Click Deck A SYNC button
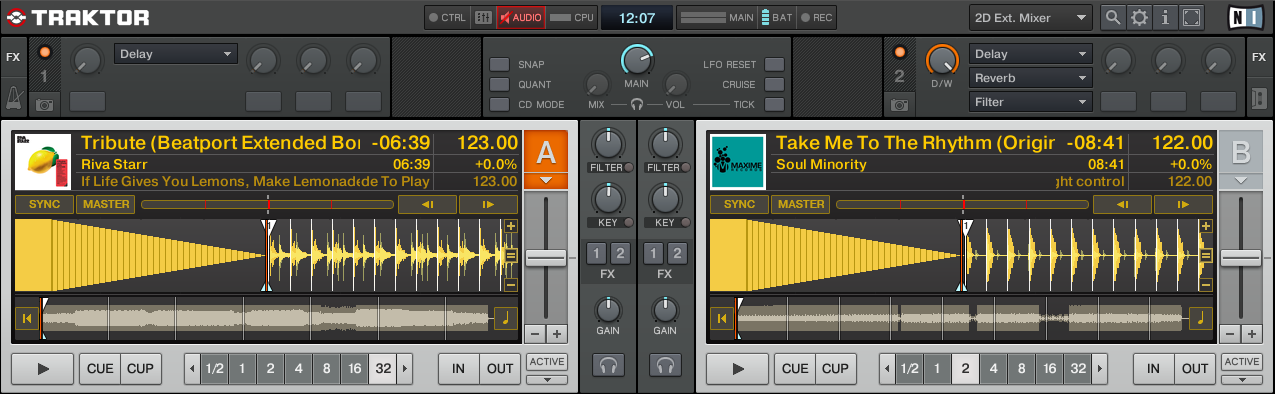 coord(45,204)
